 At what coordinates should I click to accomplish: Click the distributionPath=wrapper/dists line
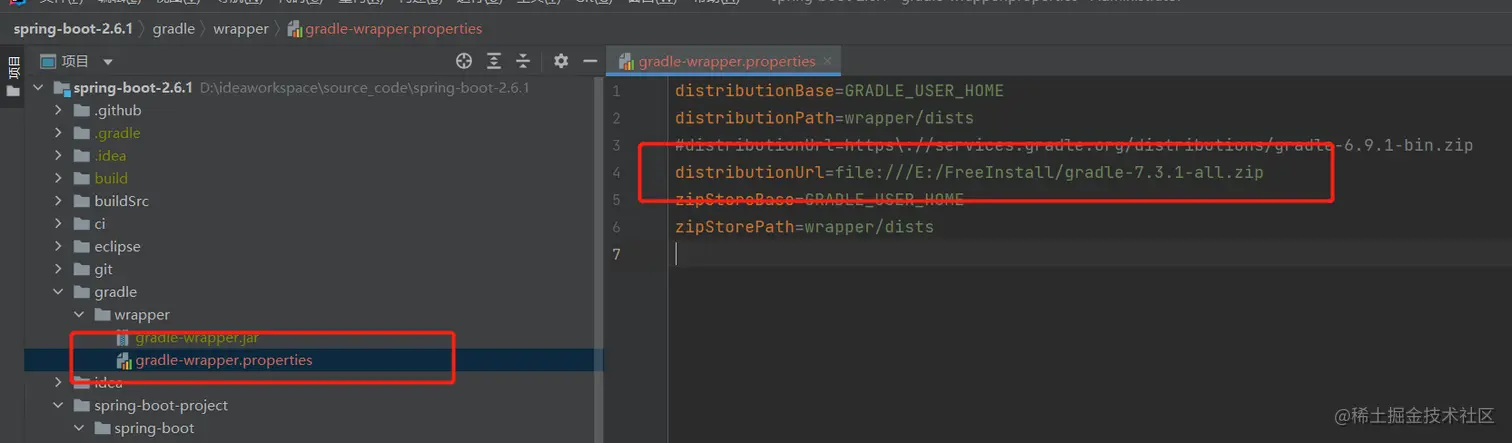pos(824,118)
